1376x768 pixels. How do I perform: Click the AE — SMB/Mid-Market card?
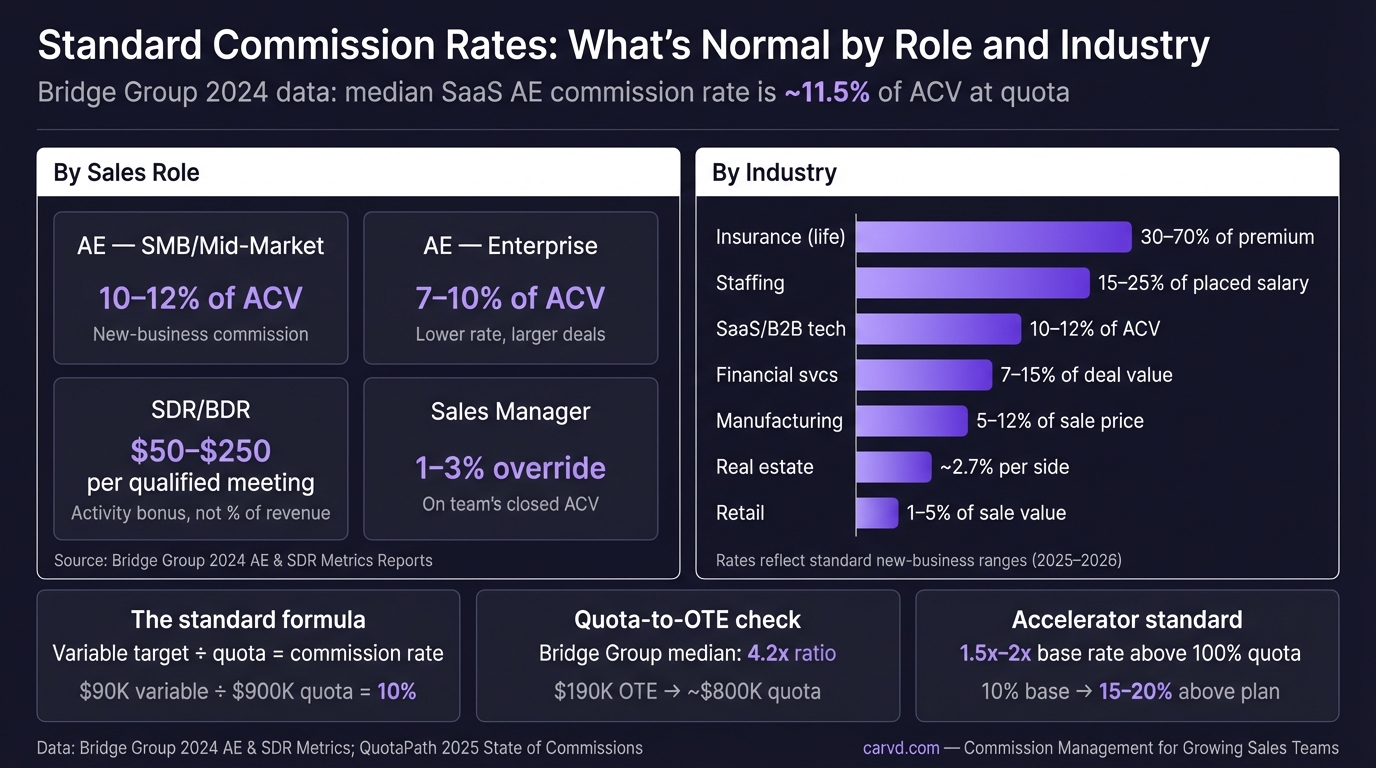tap(200, 288)
